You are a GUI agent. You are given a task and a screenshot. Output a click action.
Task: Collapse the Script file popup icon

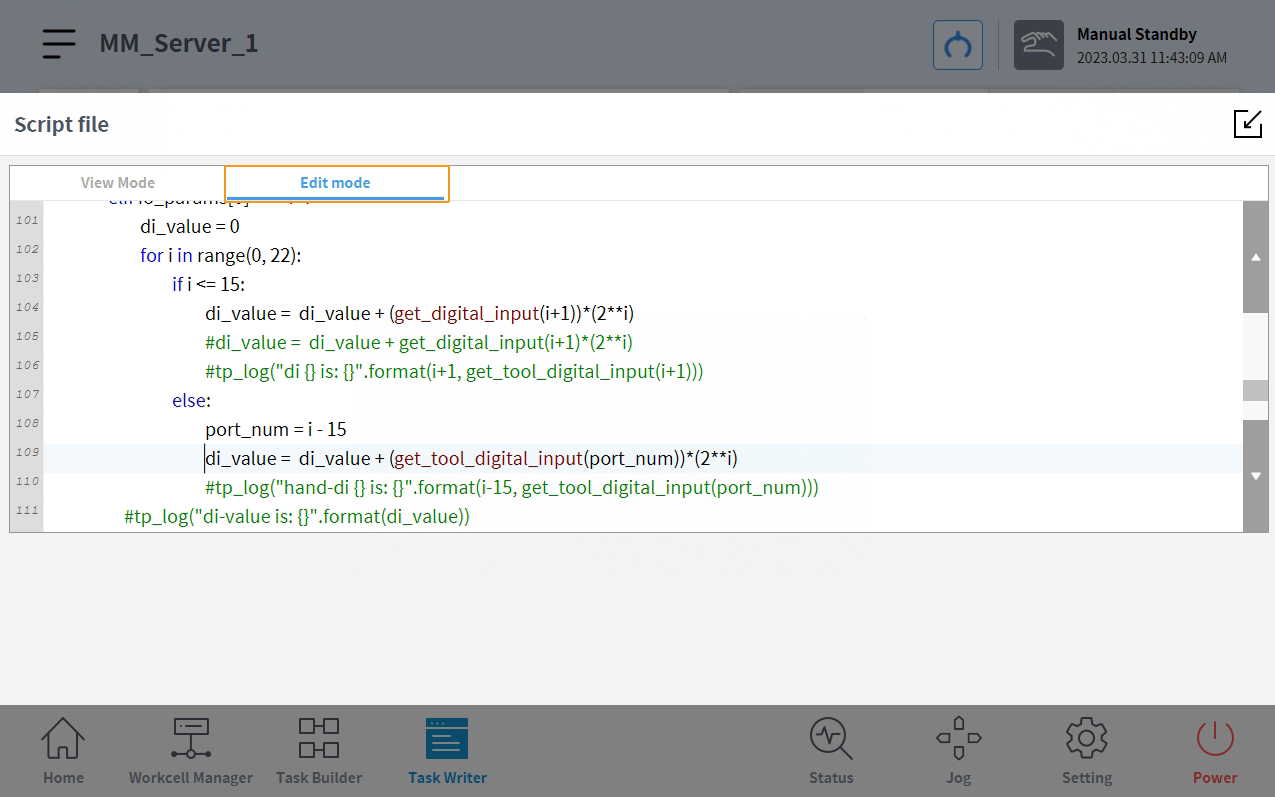(1247, 124)
